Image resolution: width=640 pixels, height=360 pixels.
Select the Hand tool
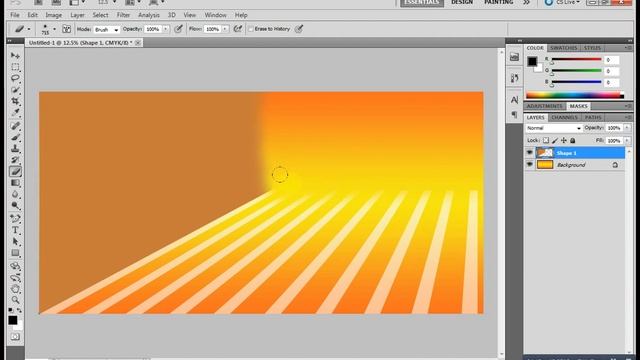(x=16, y=289)
